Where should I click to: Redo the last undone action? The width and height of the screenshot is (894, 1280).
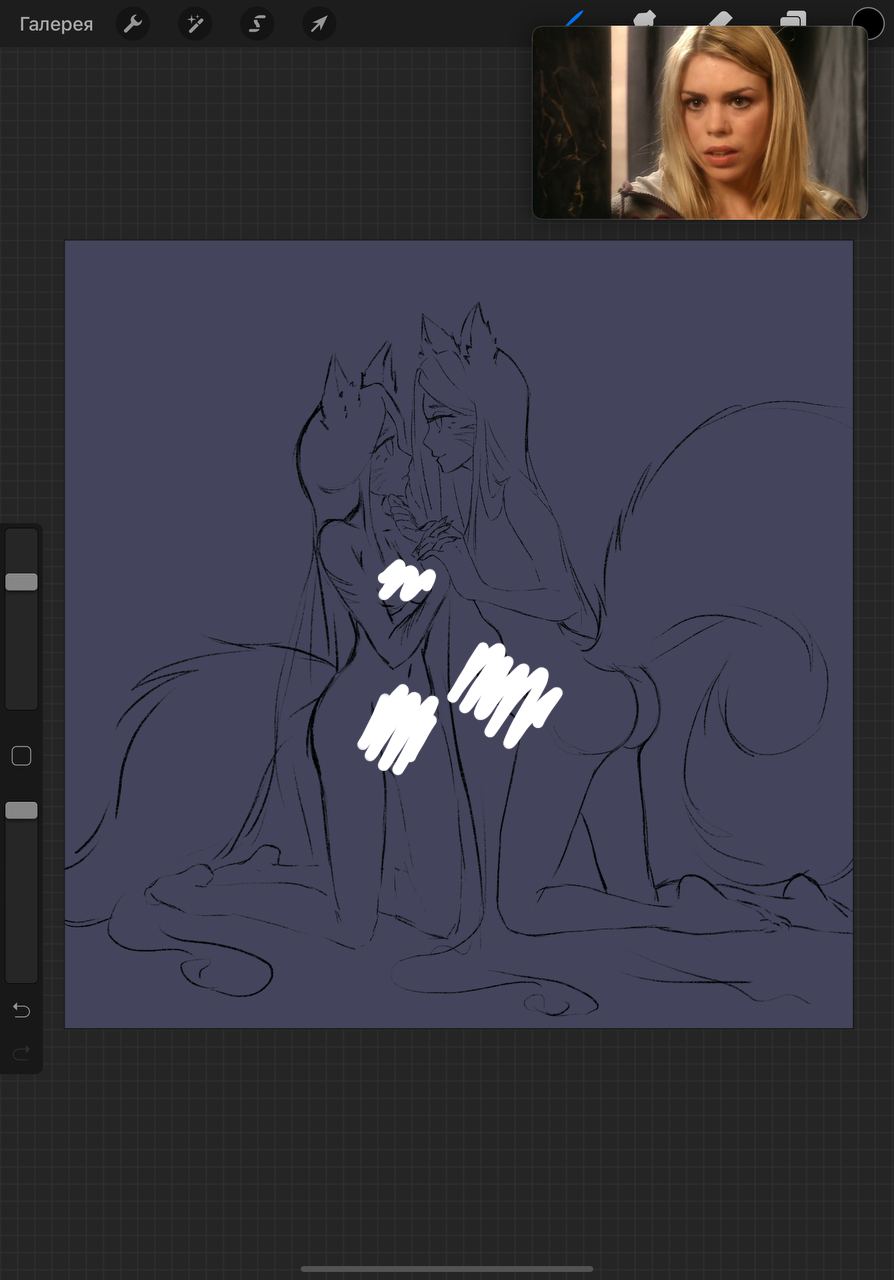(21, 1052)
